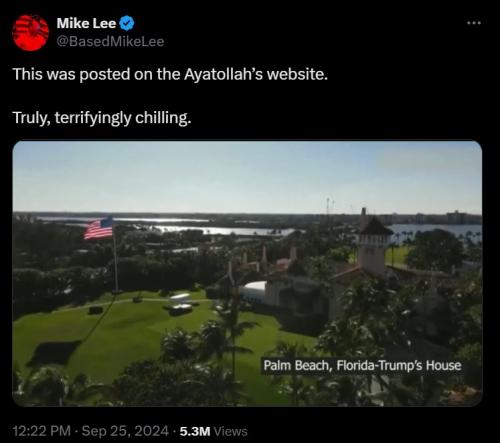Screen dimensions: 500x443
Task: Click the 12:22 PM timestamp
Action: (42, 431)
